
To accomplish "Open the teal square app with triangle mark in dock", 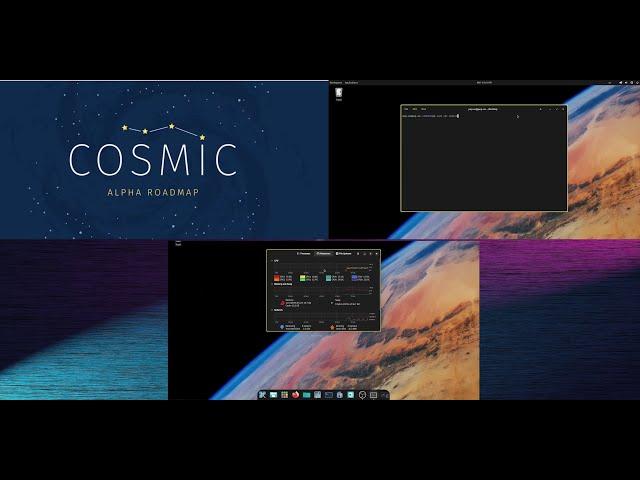I will (351, 395).
